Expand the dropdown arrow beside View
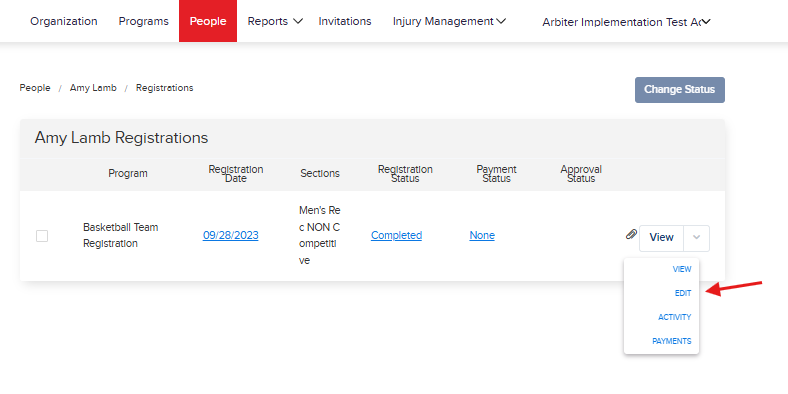The height and width of the screenshot is (394, 788). point(697,238)
